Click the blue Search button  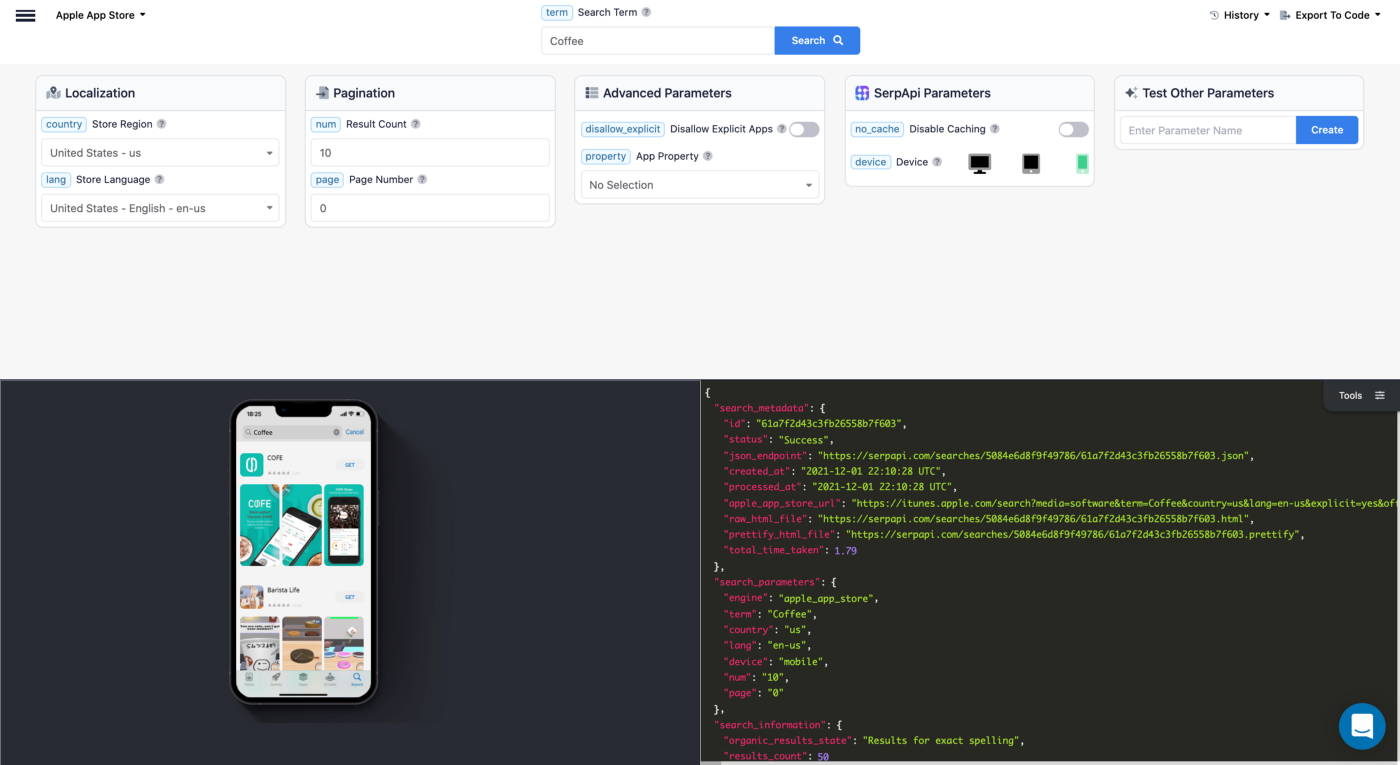point(817,41)
